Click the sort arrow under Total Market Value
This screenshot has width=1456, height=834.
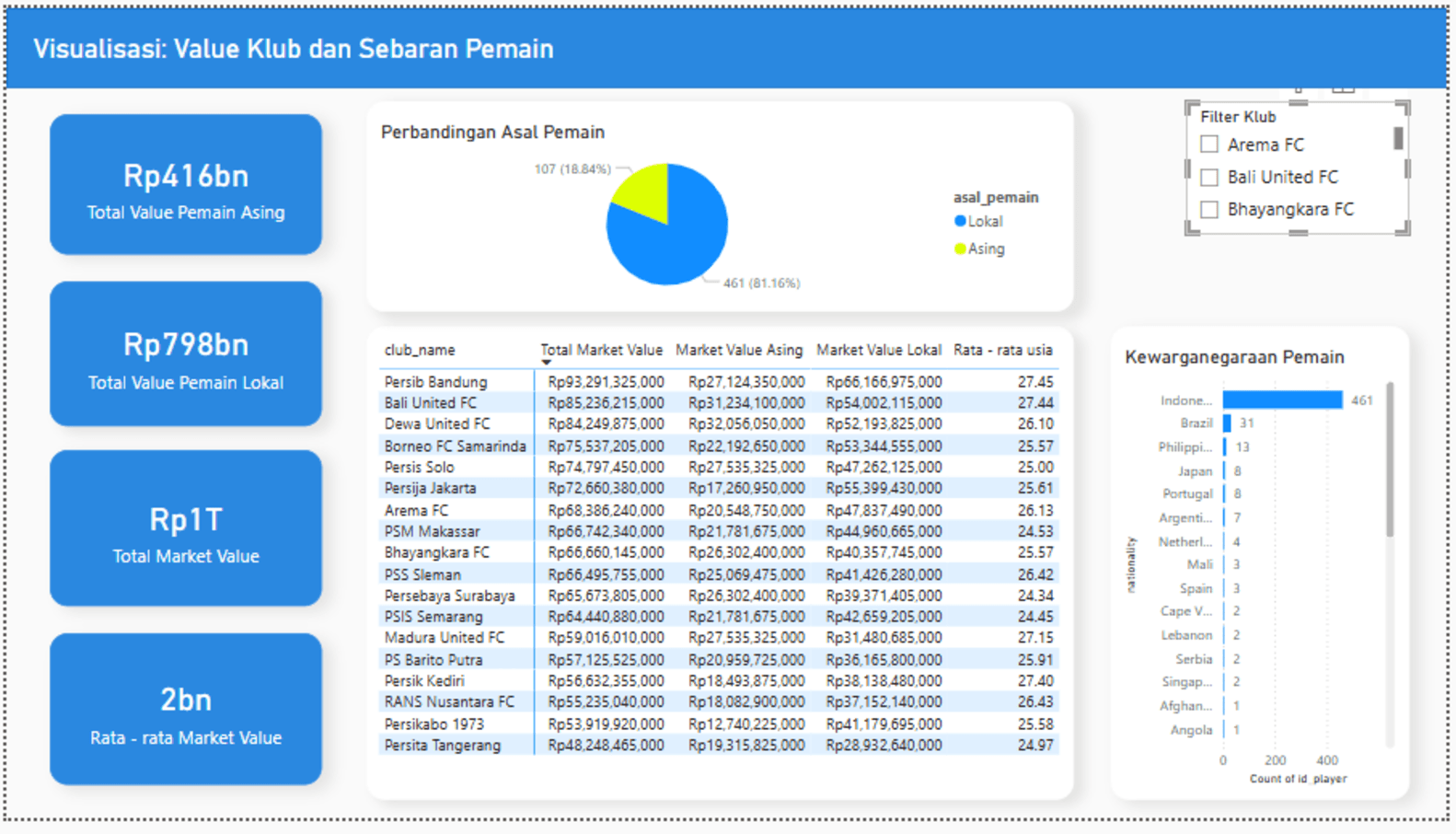[x=546, y=363]
